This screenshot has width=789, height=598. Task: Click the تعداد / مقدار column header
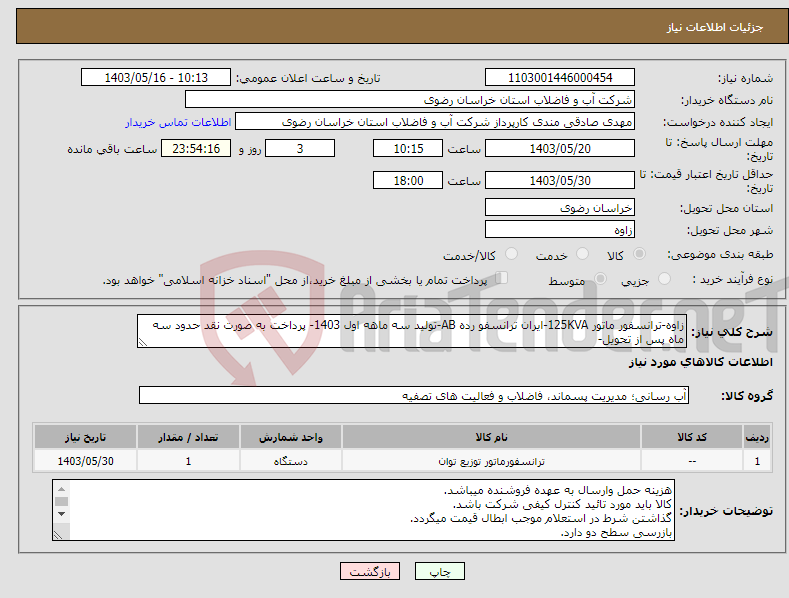tap(188, 437)
